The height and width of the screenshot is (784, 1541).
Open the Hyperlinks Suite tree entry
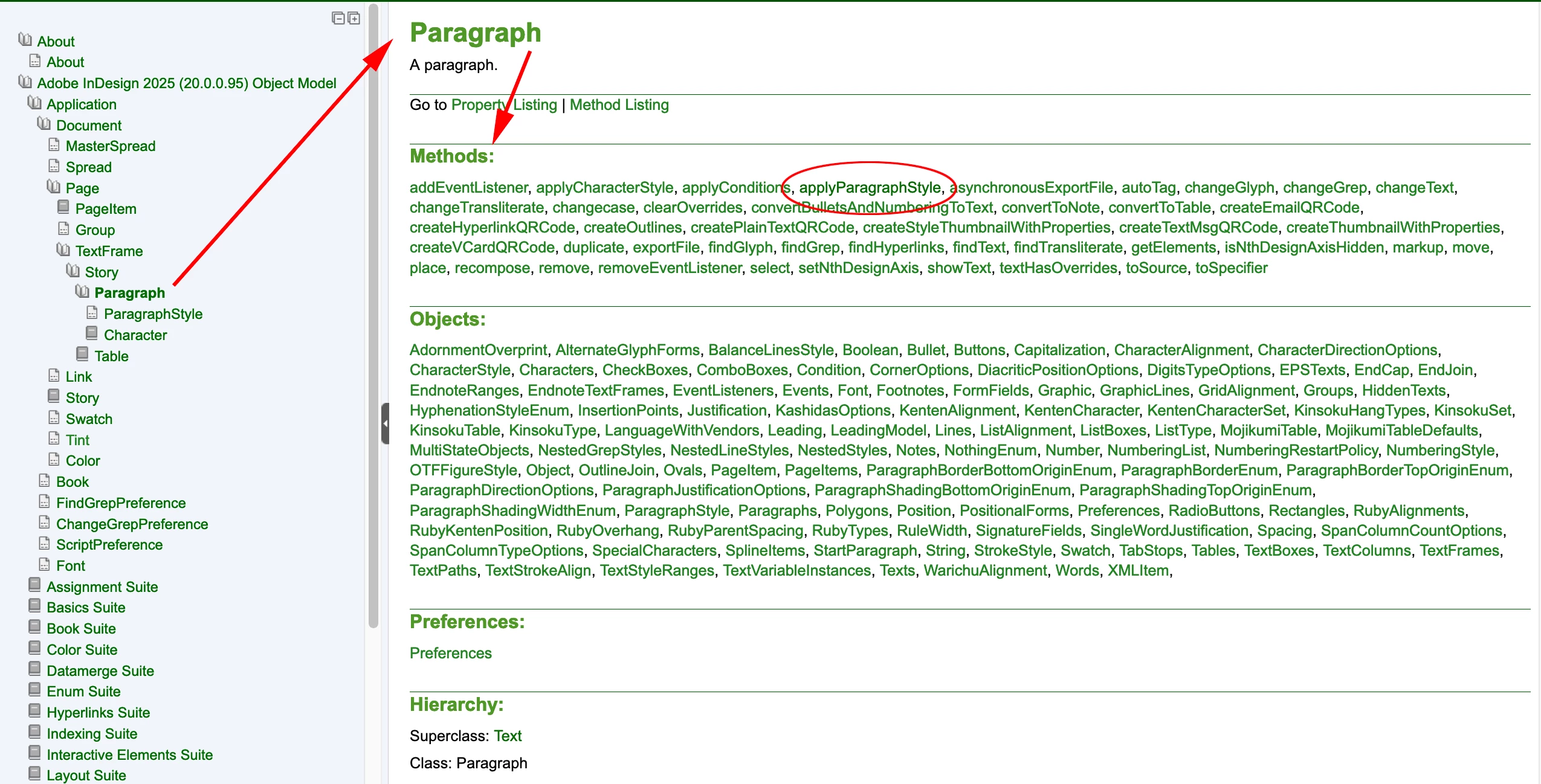[x=98, y=713]
